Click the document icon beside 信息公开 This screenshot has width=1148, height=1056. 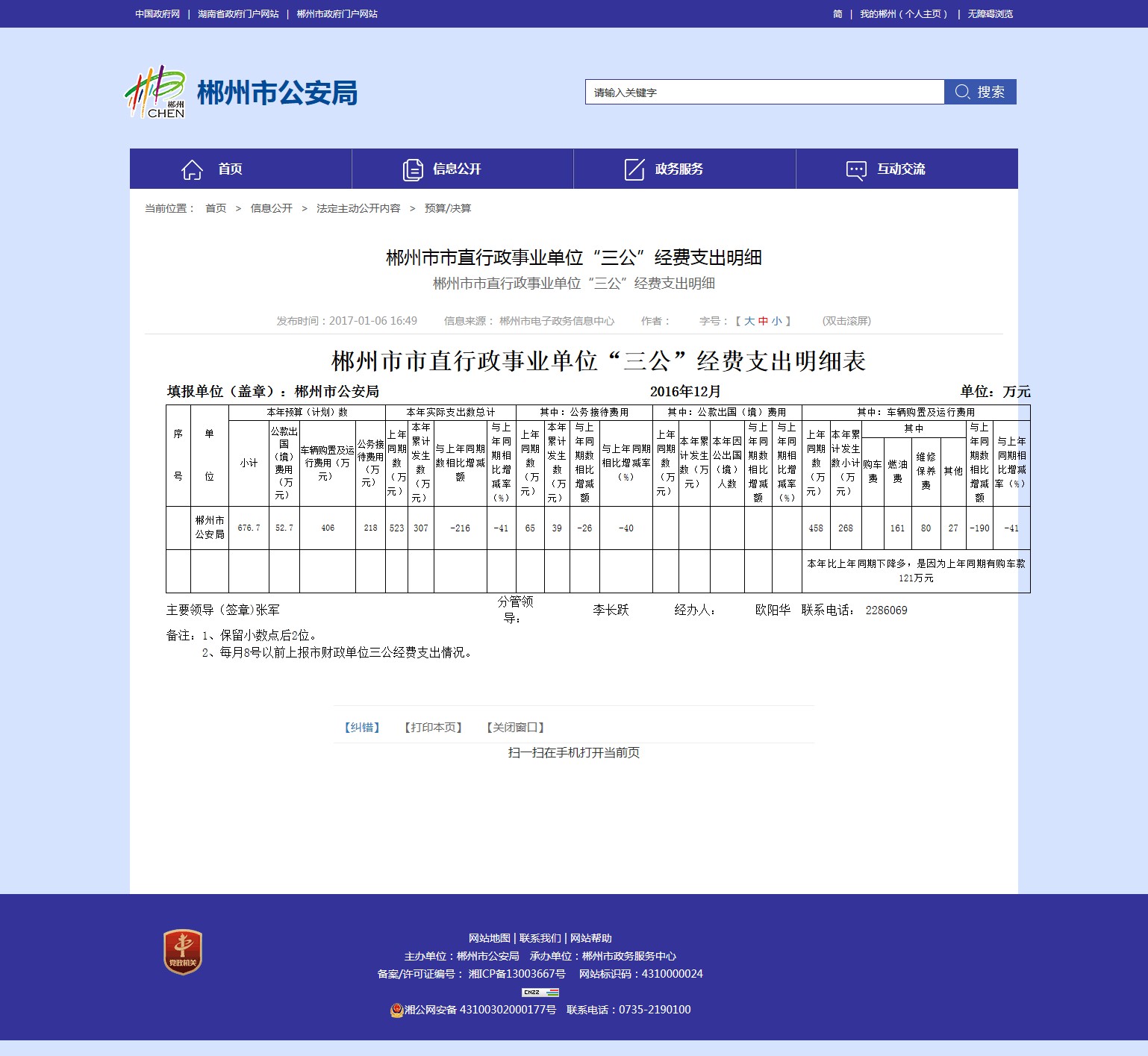pyautogui.click(x=413, y=169)
